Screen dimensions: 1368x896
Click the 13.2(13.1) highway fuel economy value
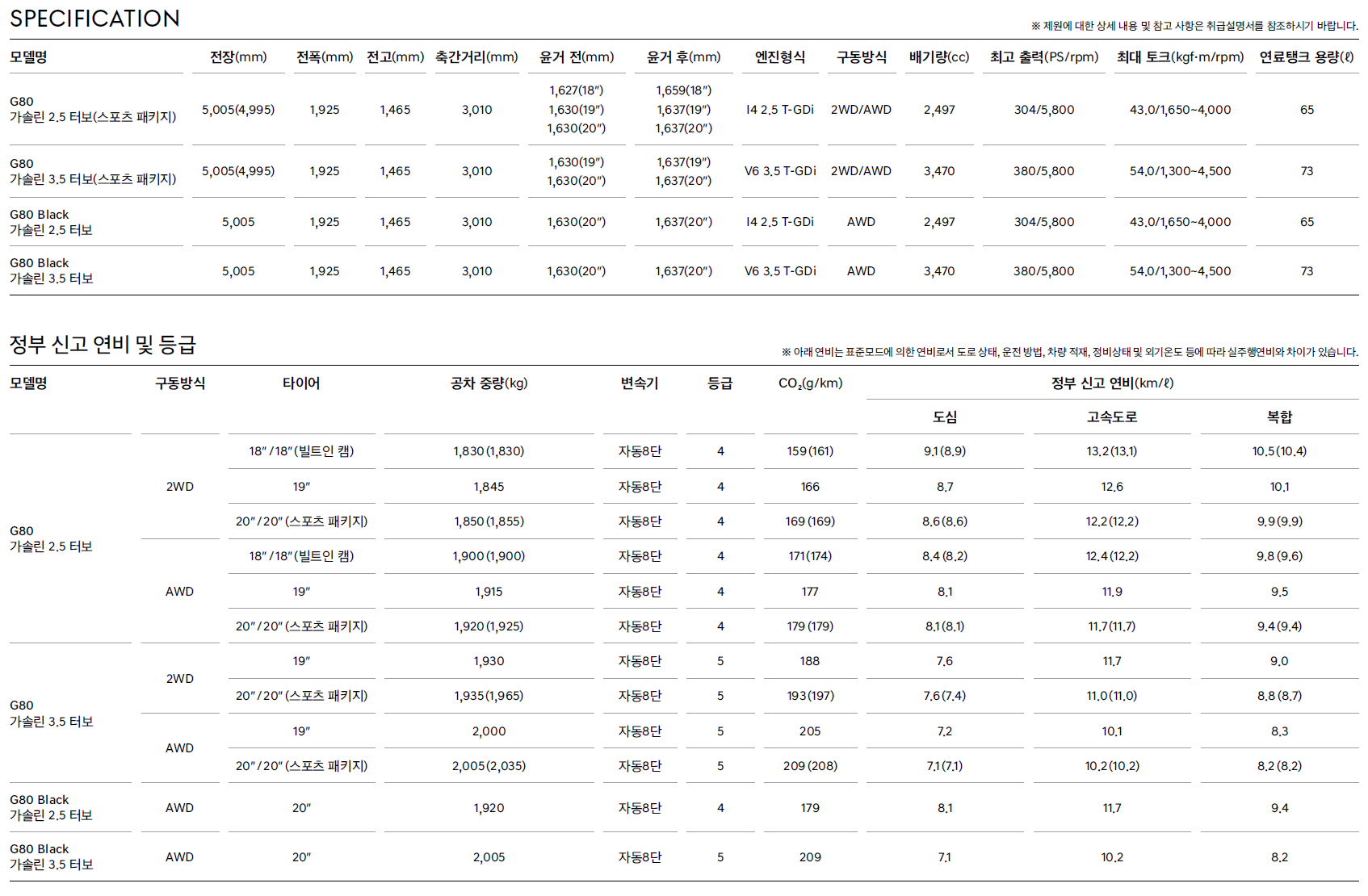(x=1112, y=451)
